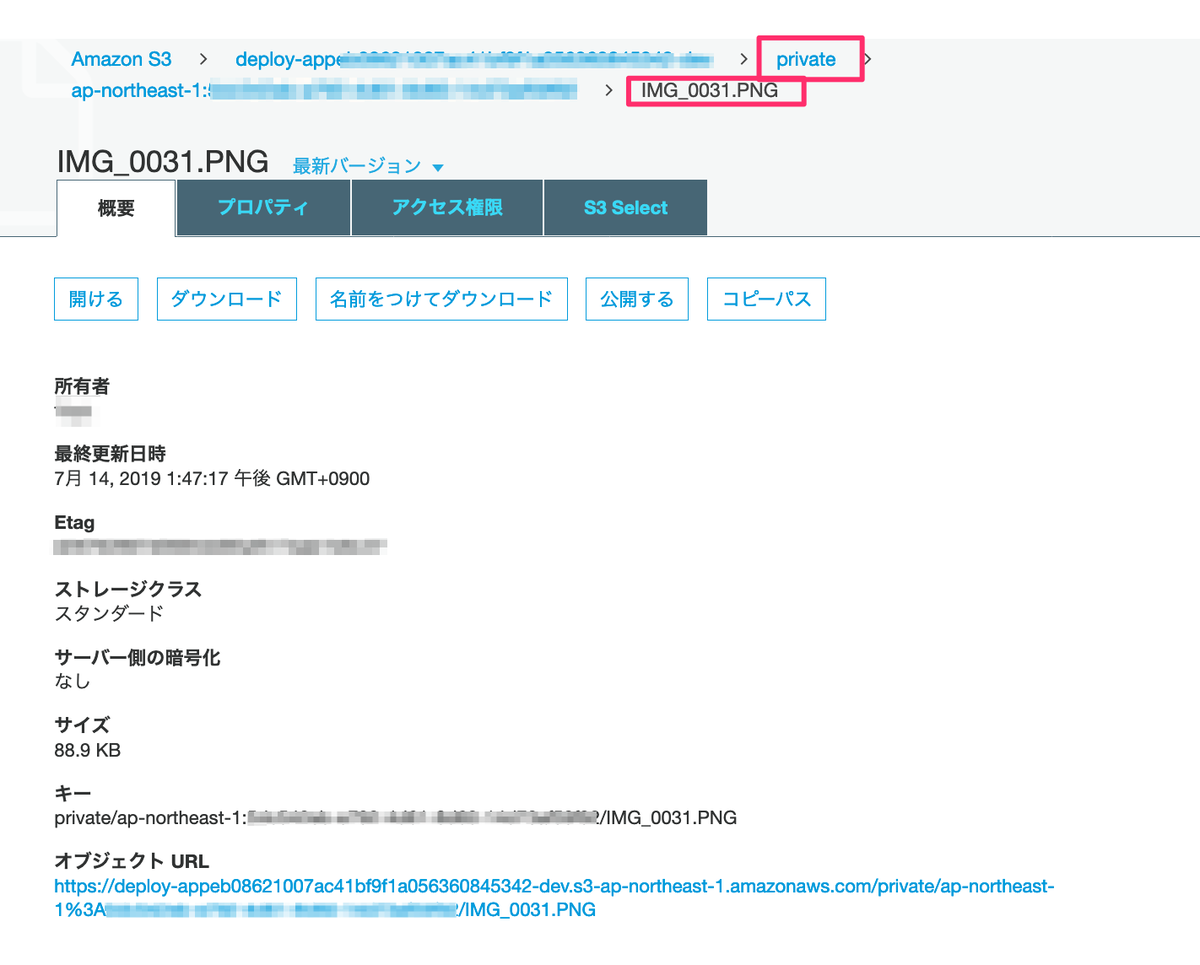Open the Amazon S3 breadcrumb link
Screen dimensions: 1200x965
tap(121, 59)
